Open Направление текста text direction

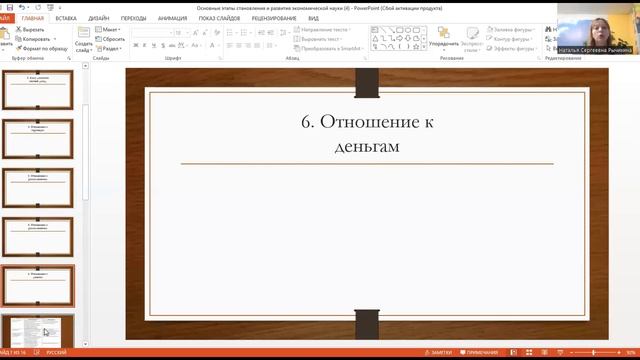point(322,29)
